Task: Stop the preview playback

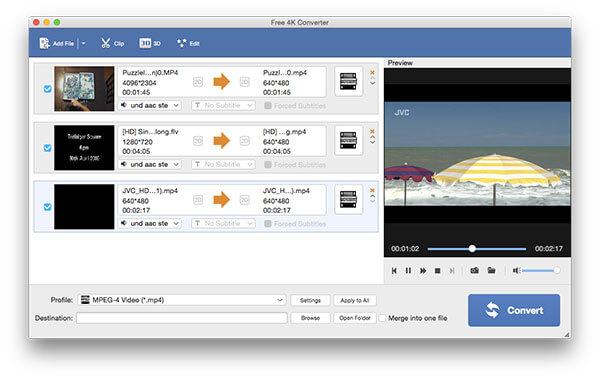Action: click(x=437, y=271)
